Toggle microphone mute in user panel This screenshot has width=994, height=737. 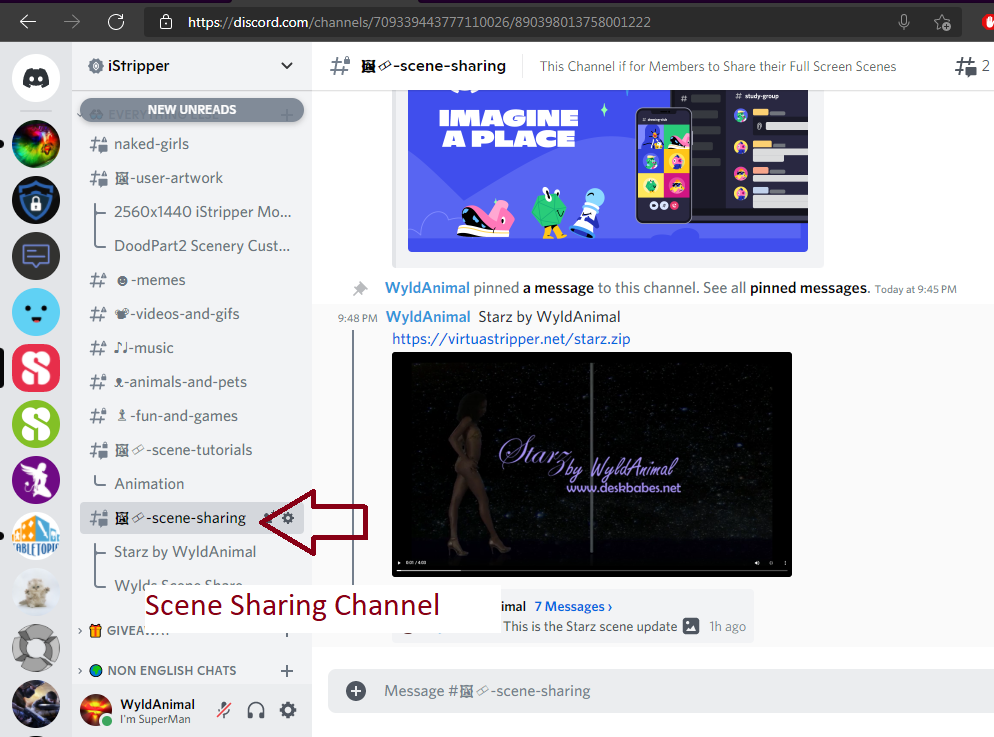tap(224, 710)
